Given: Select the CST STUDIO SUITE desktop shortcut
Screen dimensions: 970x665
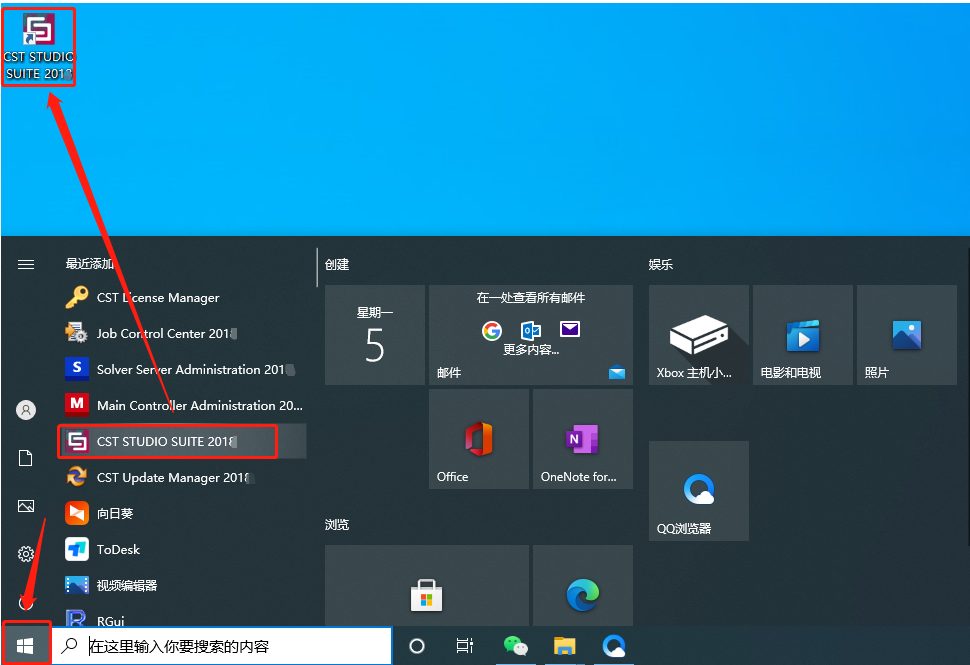Looking at the screenshot, I should click(x=38, y=47).
